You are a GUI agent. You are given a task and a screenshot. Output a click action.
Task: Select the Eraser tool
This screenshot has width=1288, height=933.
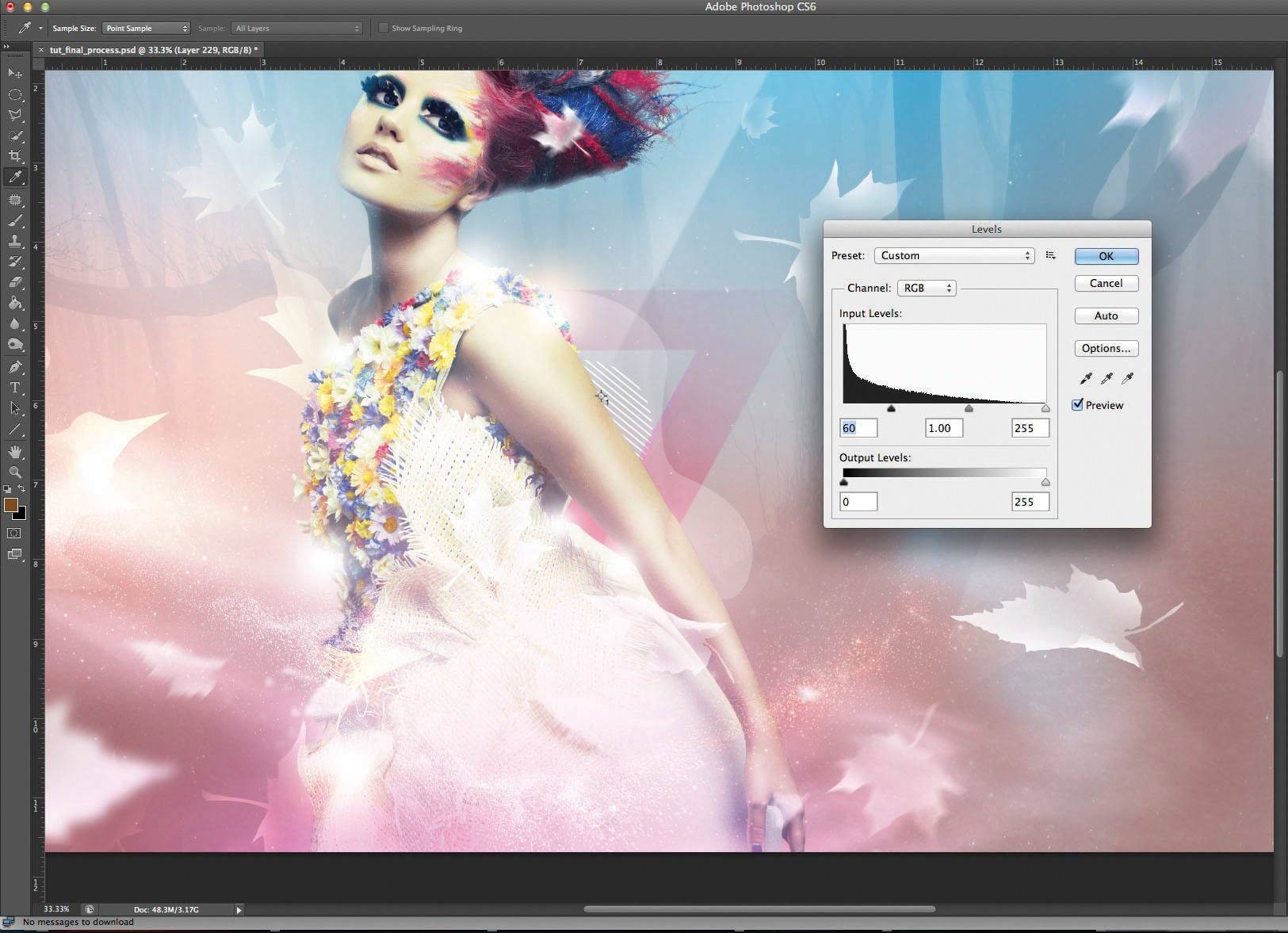coord(15,282)
